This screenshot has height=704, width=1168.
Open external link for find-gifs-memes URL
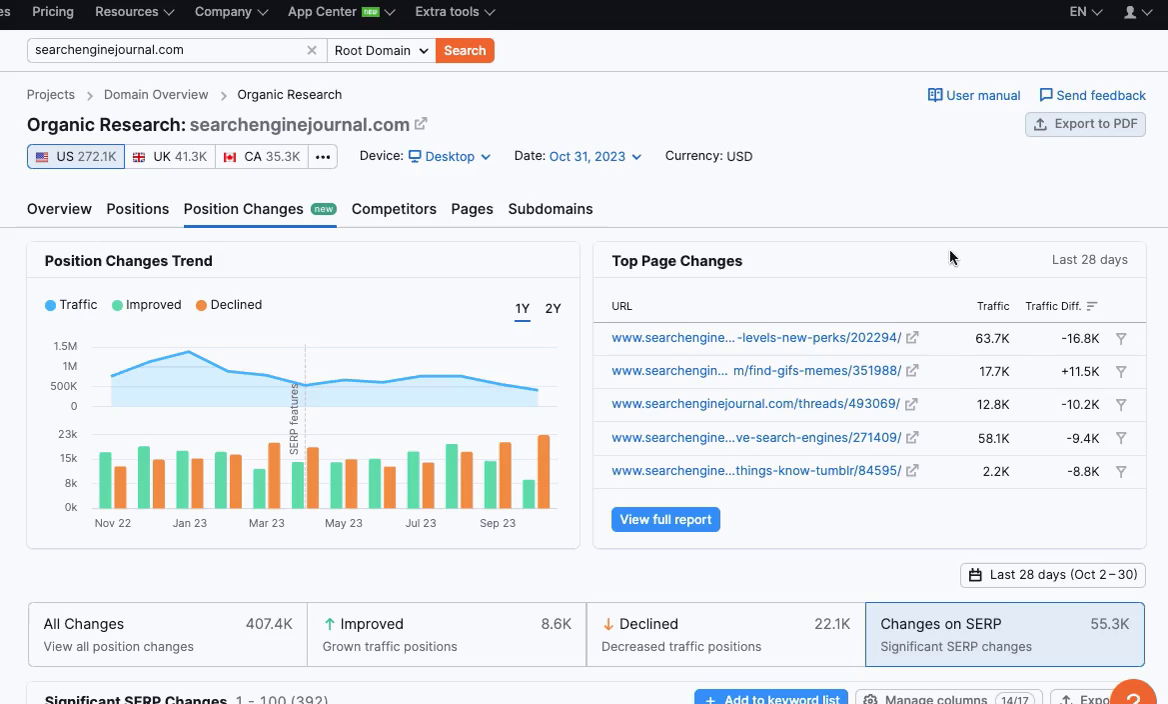pos(912,370)
